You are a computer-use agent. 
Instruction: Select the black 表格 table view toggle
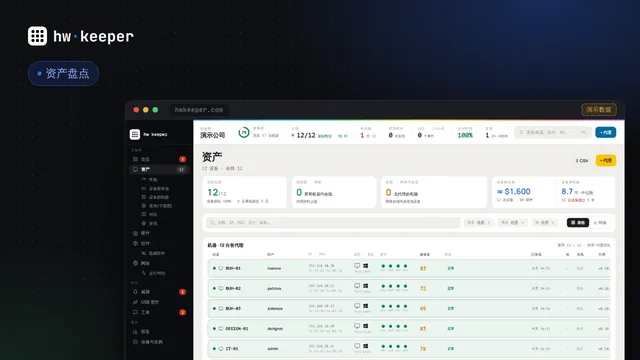click(578, 222)
